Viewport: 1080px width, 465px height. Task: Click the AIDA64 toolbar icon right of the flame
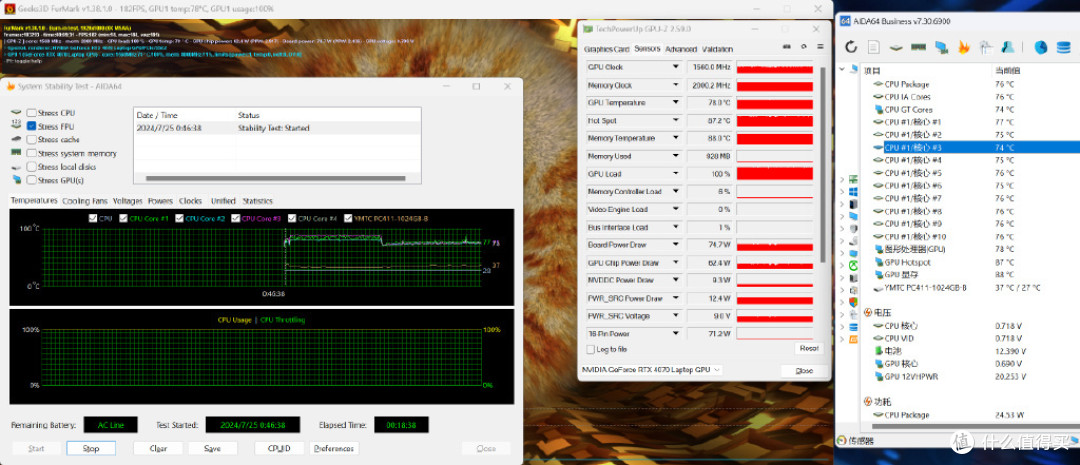pos(986,47)
